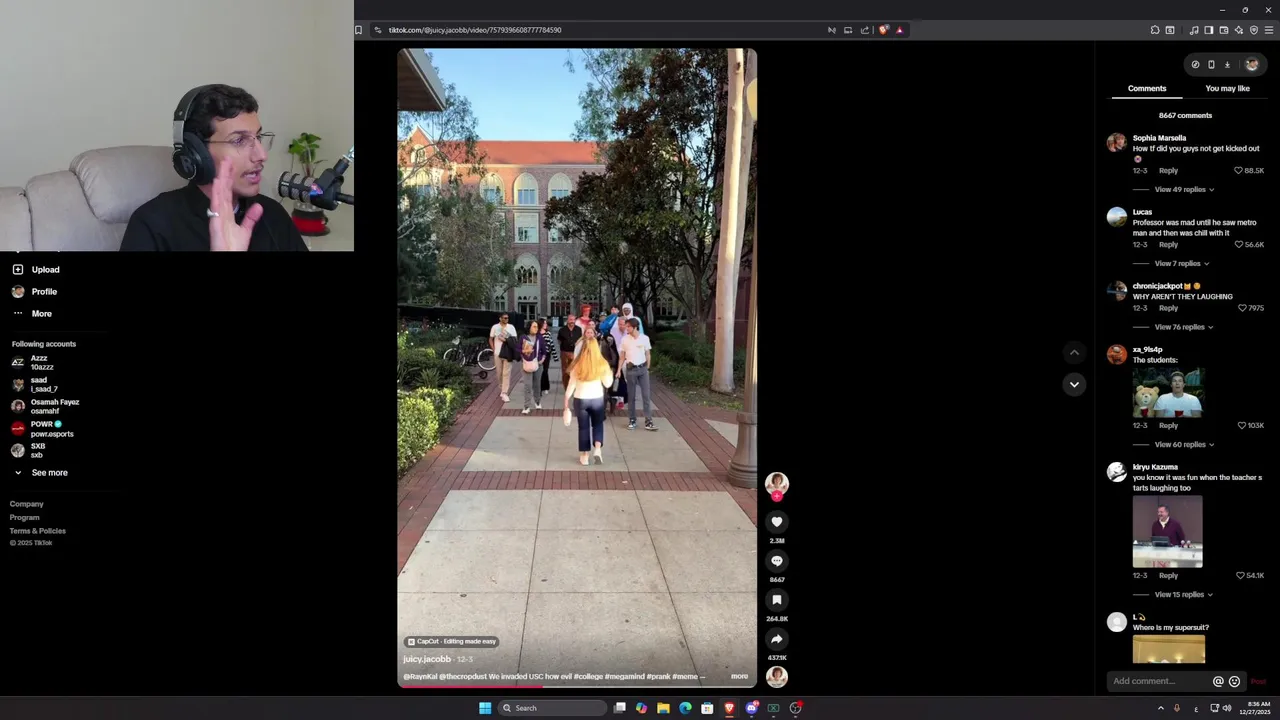Viewport: 1280px width, 720px height.
Task: Open Windows Start button
Action: [x=485, y=708]
